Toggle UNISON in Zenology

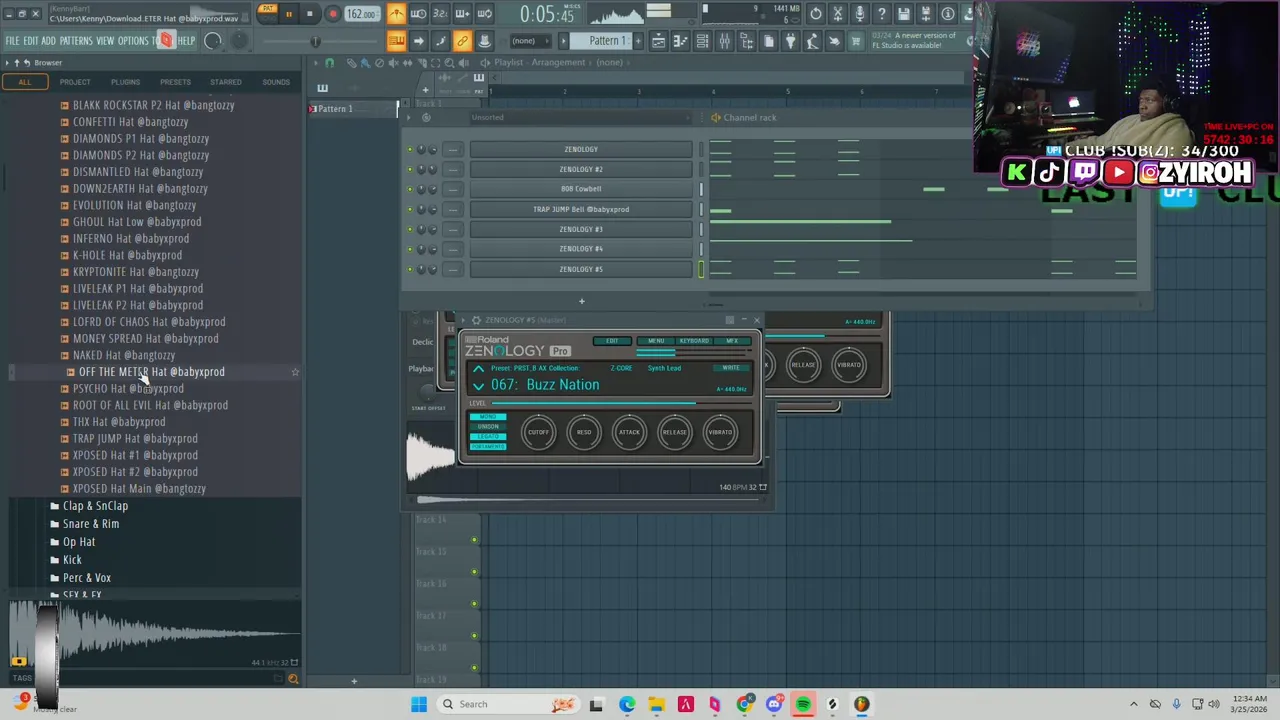(488, 427)
